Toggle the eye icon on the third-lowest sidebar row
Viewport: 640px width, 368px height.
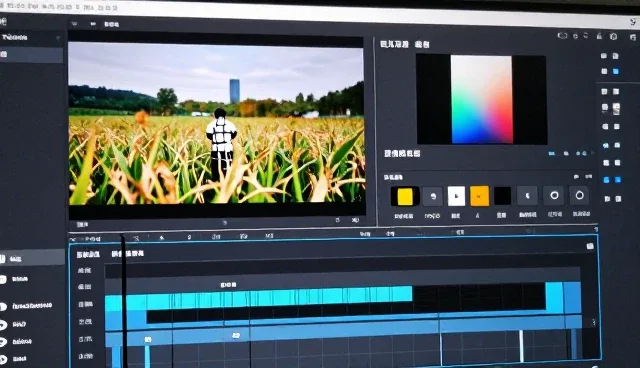[x=3, y=324]
